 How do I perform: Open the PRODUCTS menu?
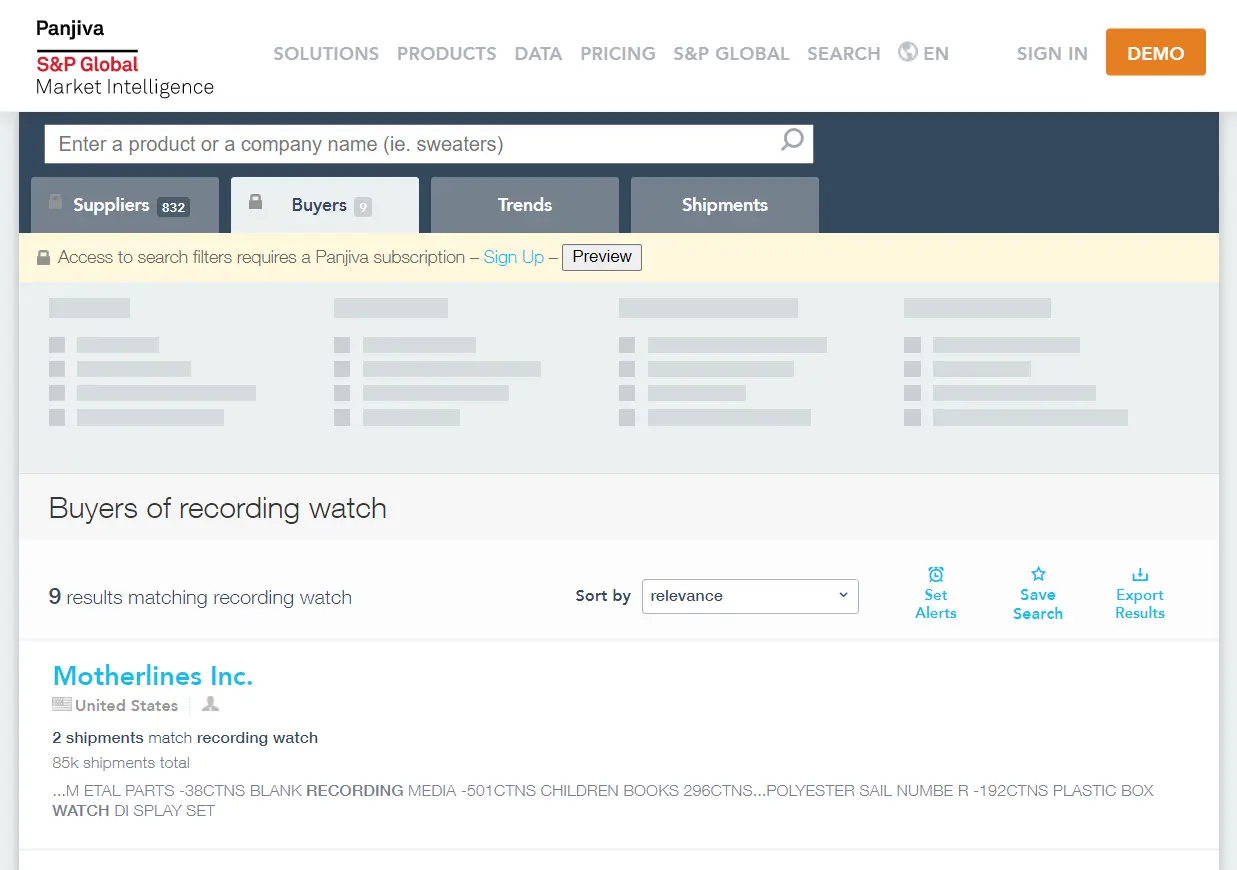(446, 53)
